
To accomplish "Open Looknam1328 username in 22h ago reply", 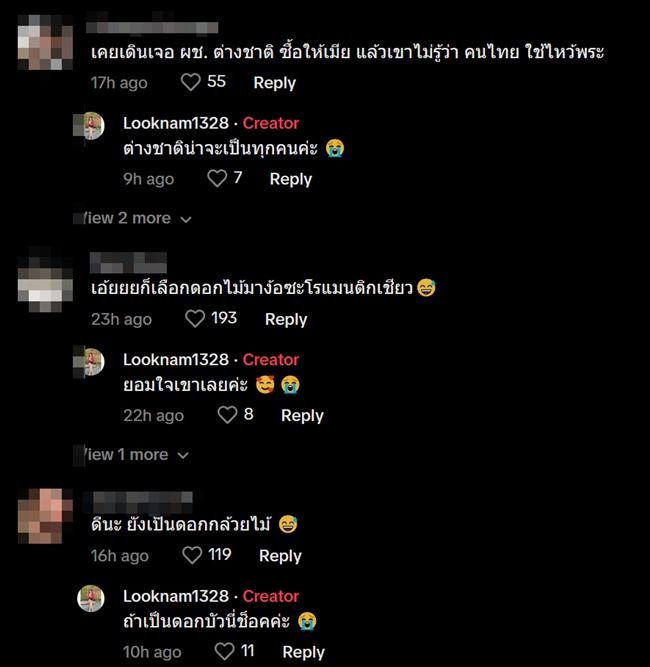I will click(176, 359).
